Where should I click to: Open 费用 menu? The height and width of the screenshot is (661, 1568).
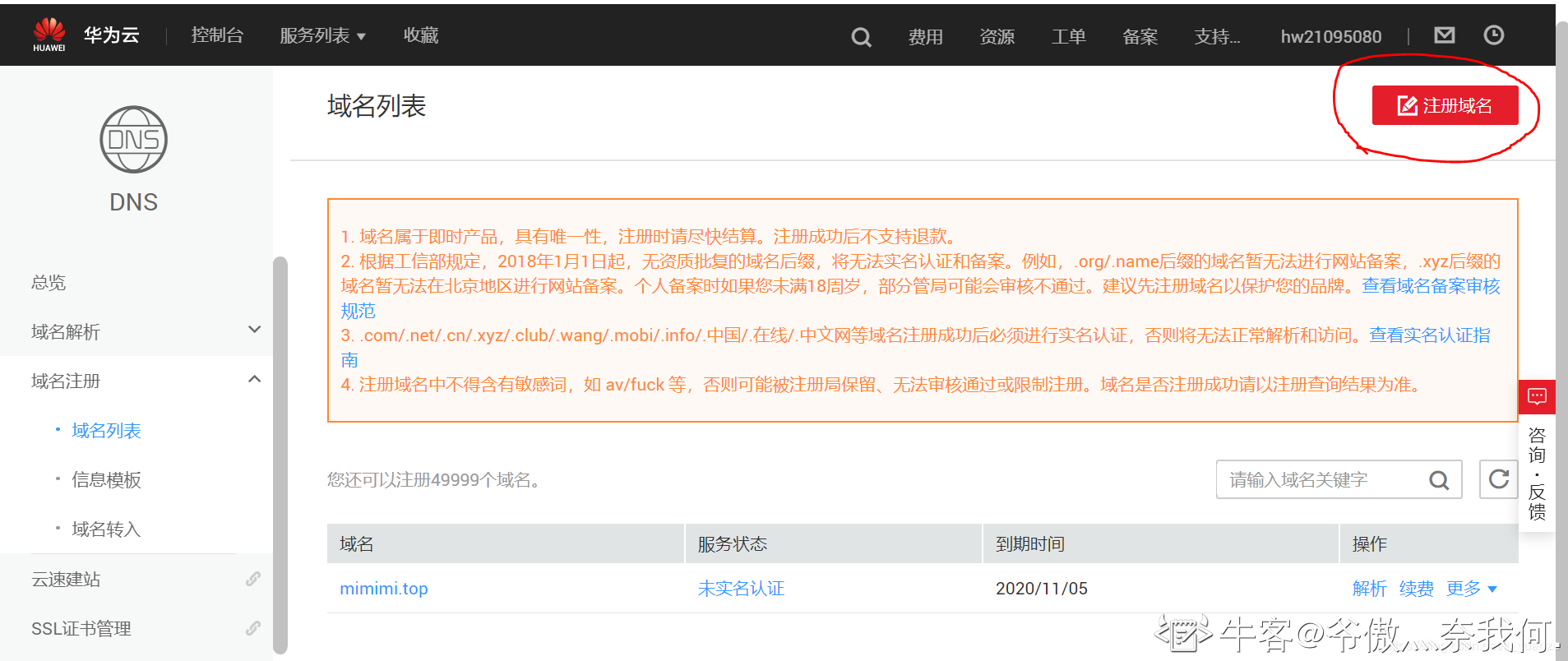click(x=925, y=37)
